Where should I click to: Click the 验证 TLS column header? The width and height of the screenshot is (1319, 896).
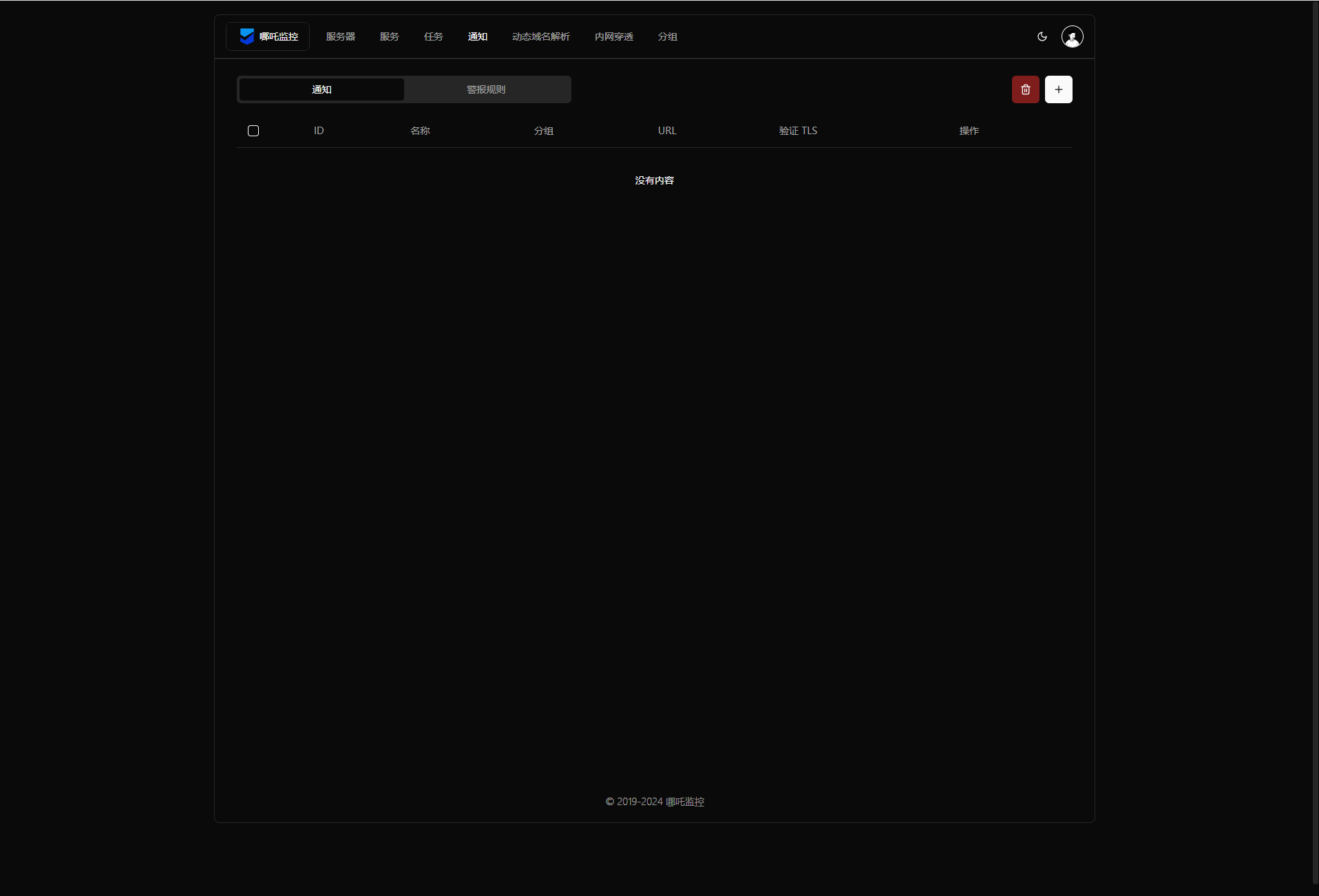pos(798,131)
